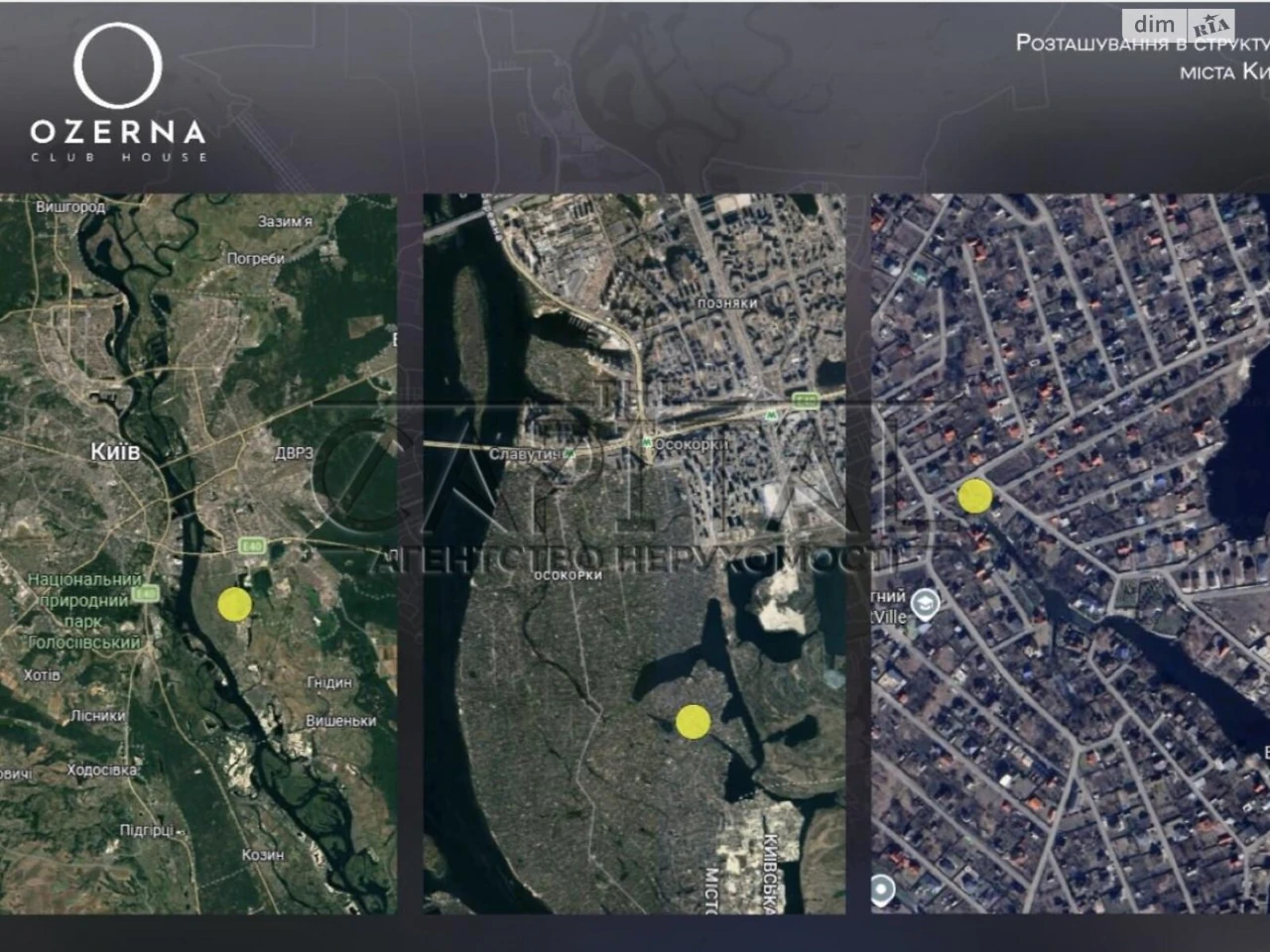Click the Київ city label
Viewport: 1270px width, 952px height.
coord(115,452)
